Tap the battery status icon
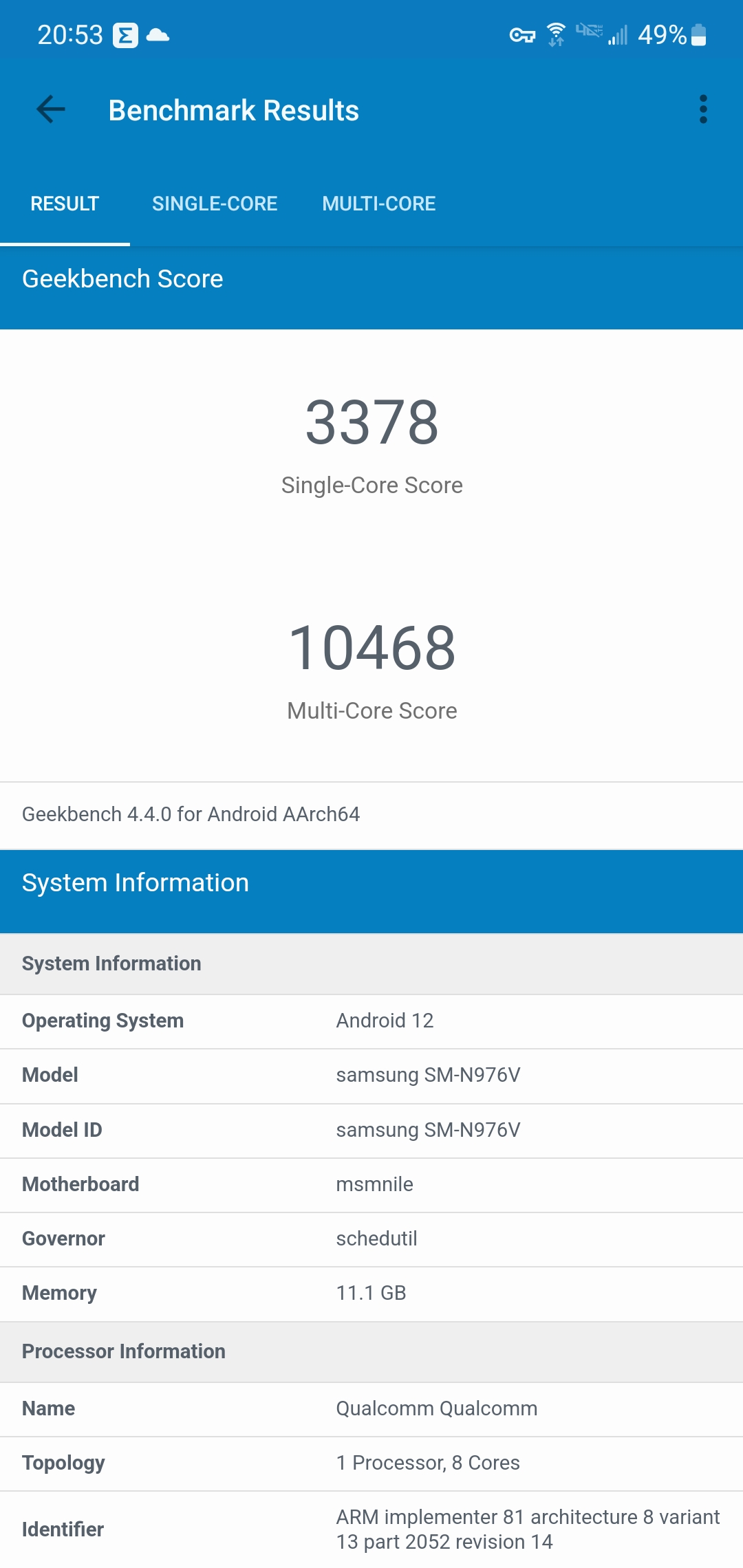This screenshot has width=743, height=1568. [x=698, y=34]
